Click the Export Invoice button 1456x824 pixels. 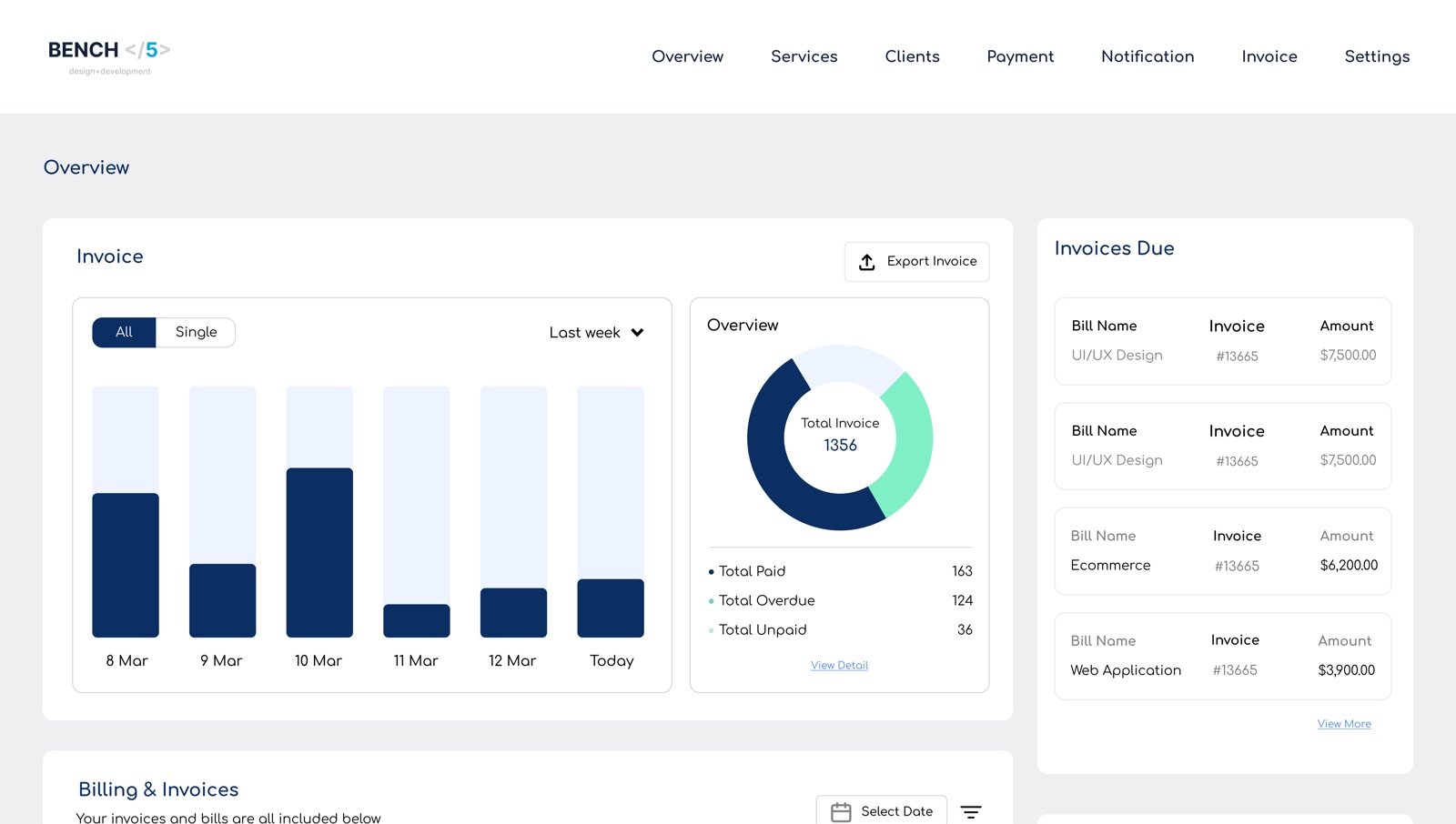tap(916, 262)
